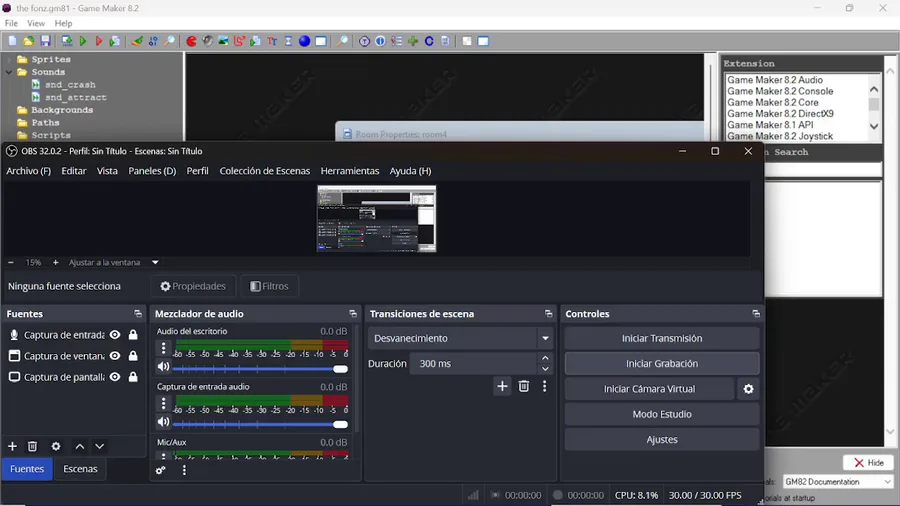Click the landscape create background icon

pos(224,41)
